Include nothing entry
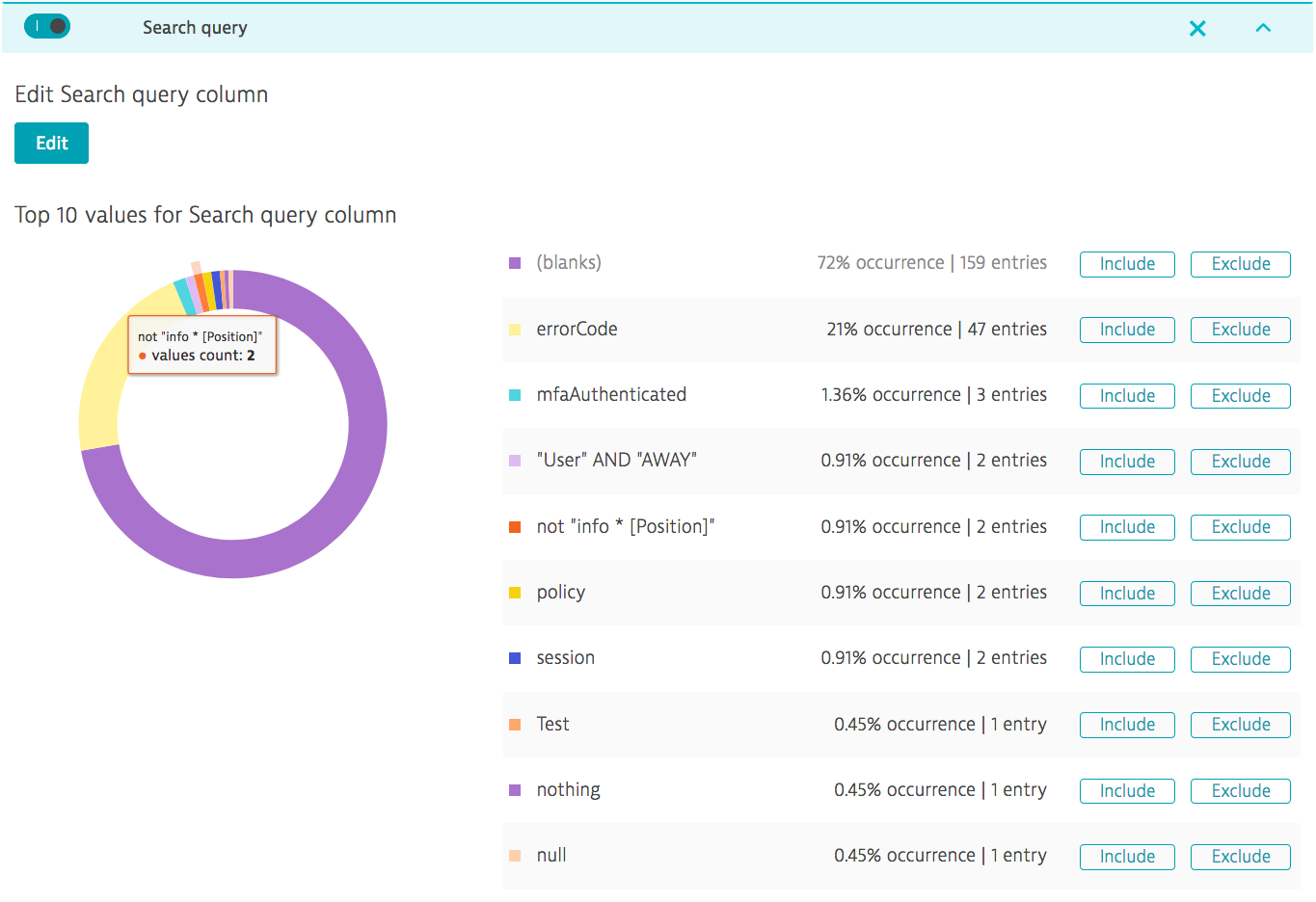The height and width of the screenshot is (902, 1316). [1127, 791]
